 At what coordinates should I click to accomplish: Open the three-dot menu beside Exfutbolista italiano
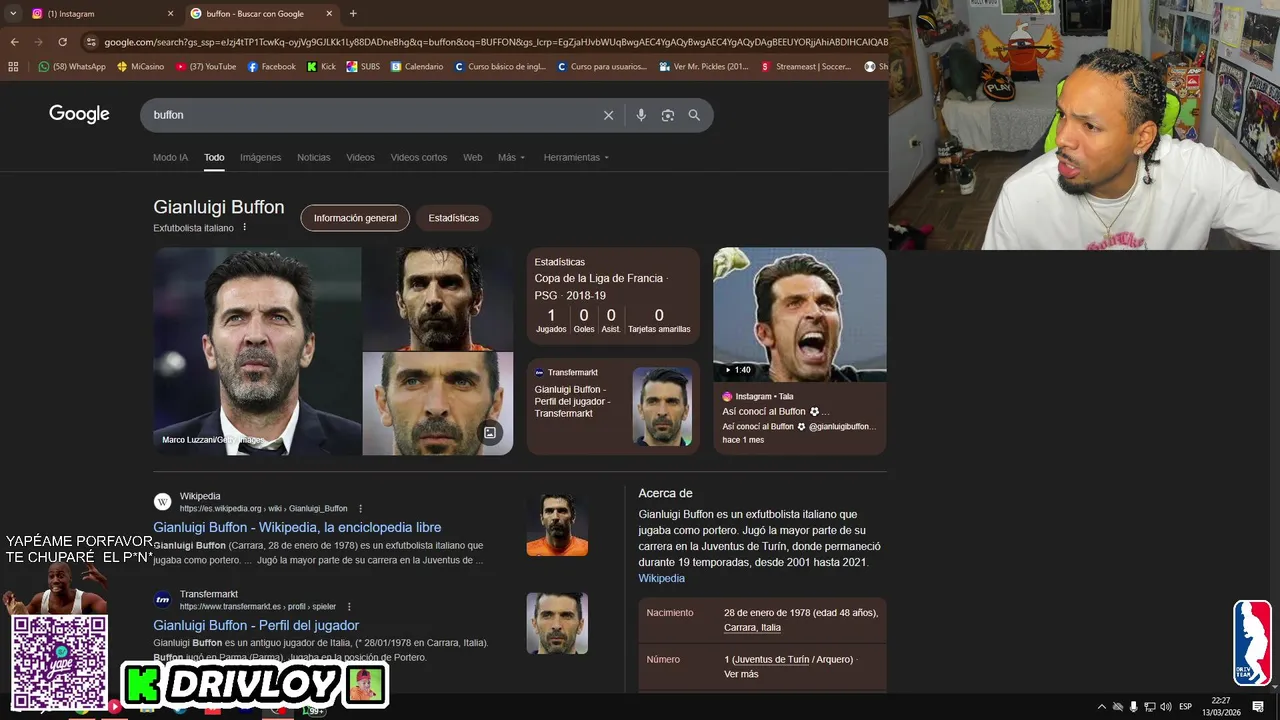pos(244,228)
